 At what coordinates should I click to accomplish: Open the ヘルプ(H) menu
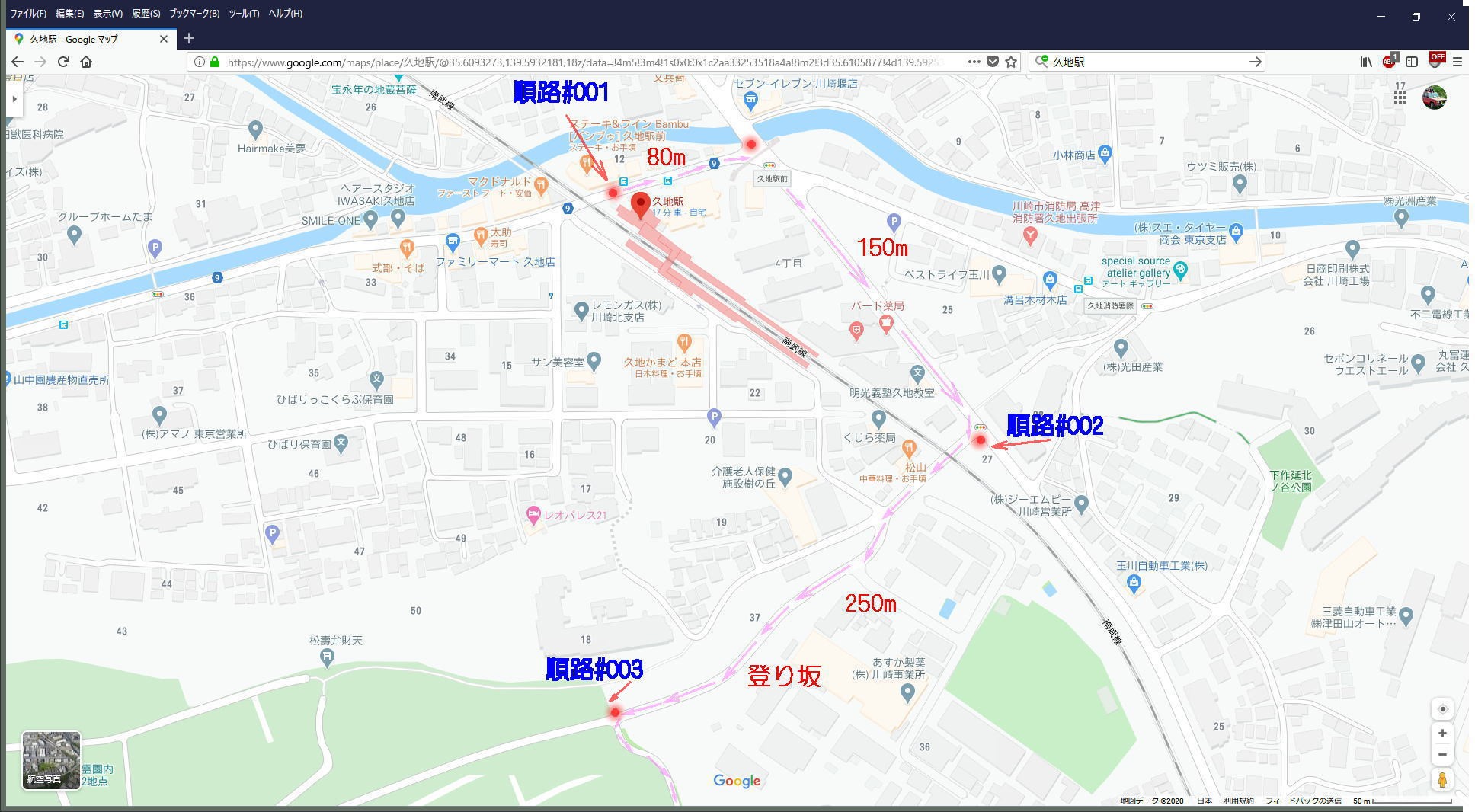(285, 14)
